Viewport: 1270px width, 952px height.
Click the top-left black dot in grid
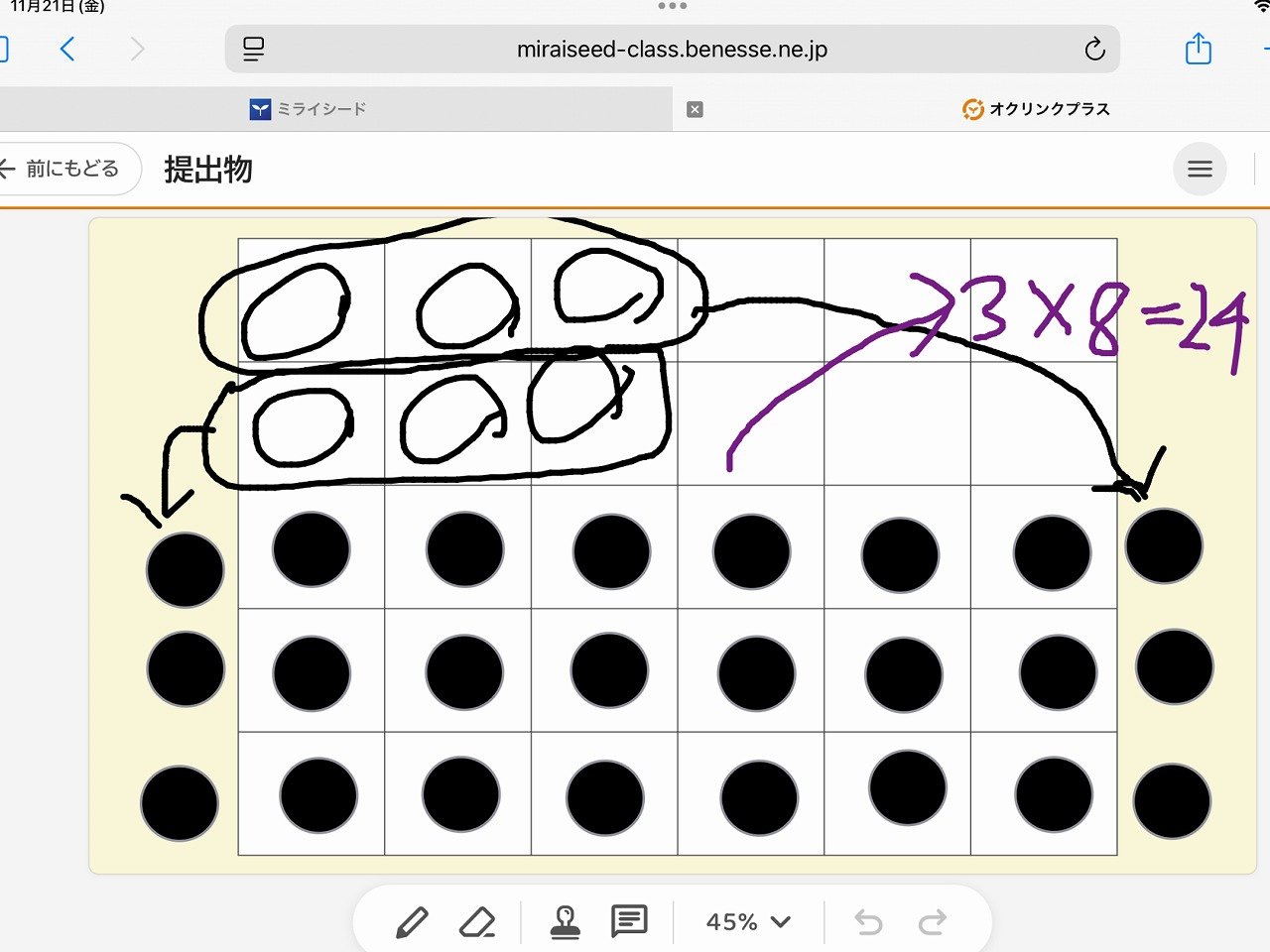click(311, 549)
